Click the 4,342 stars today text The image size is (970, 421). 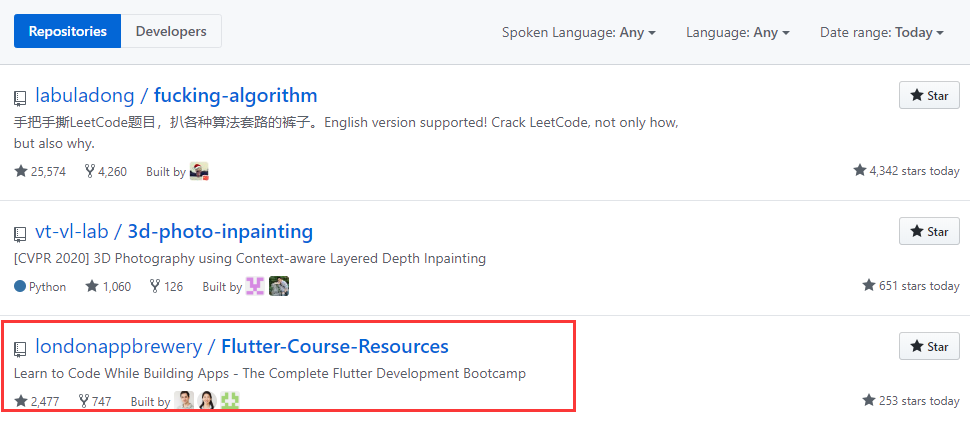(914, 171)
